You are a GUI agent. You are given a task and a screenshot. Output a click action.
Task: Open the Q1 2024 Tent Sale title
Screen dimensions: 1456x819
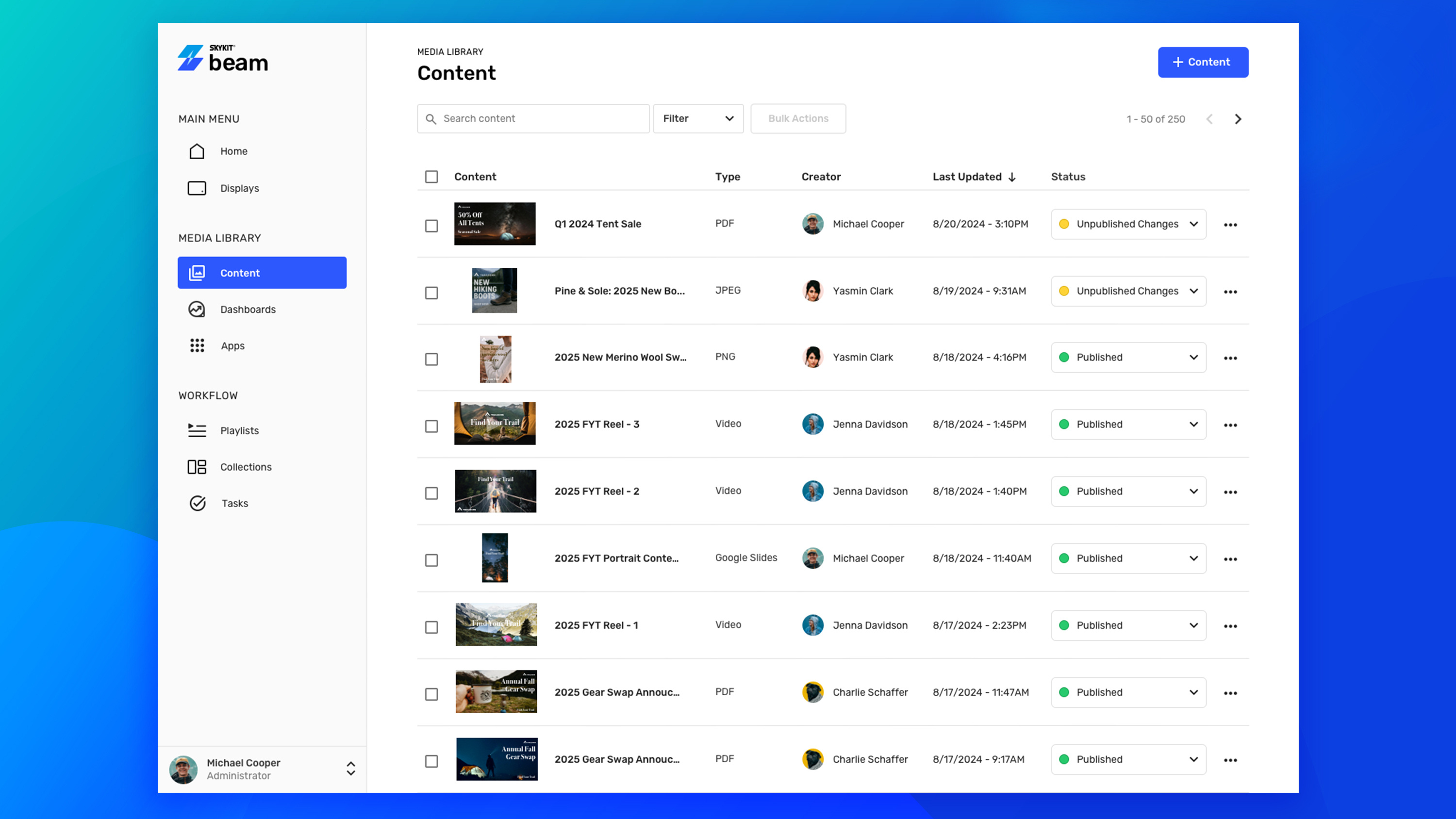tap(597, 224)
